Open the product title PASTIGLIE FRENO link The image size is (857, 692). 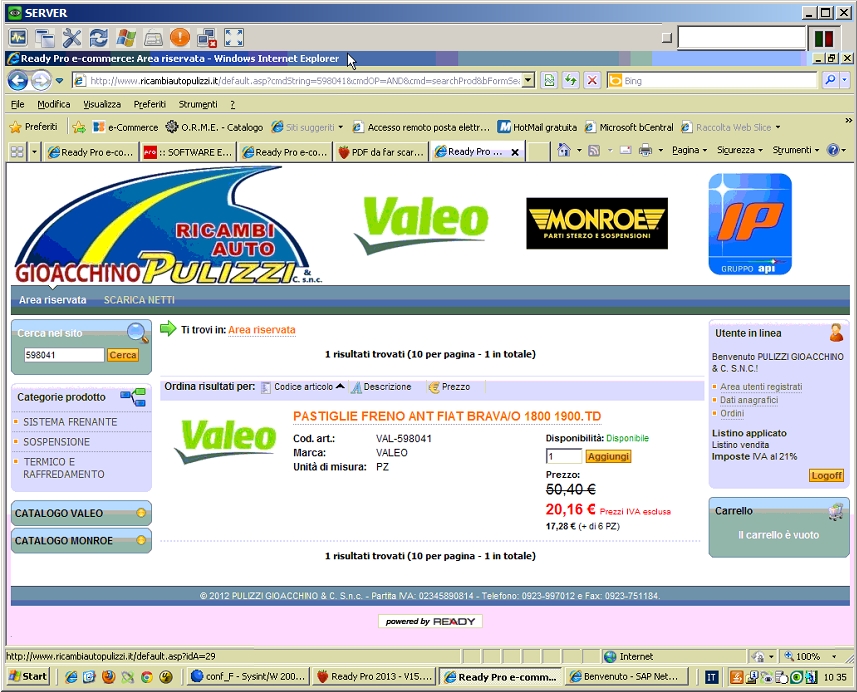(447, 416)
